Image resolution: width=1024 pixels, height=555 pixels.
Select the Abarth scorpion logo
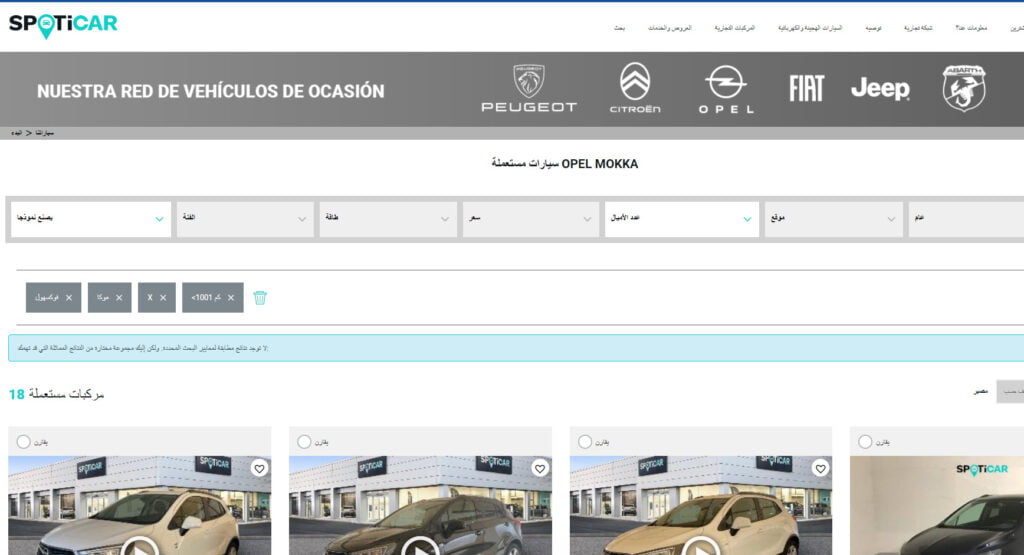pos(964,88)
